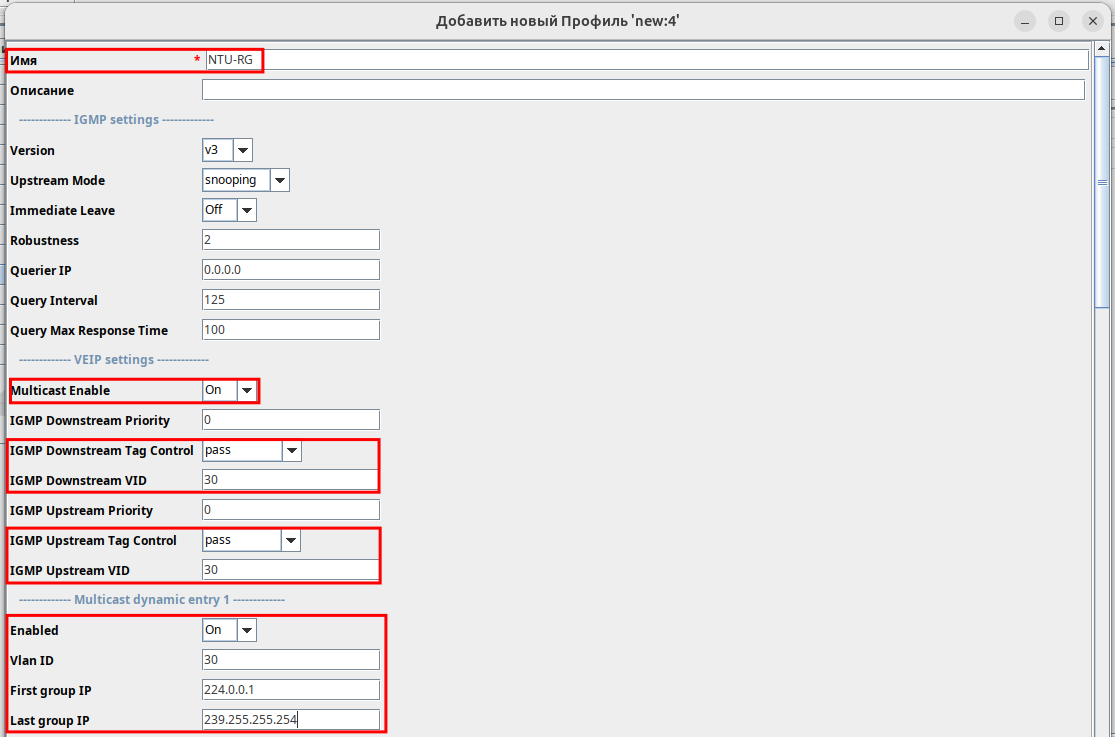The height and width of the screenshot is (737, 1115).
Task: Click the Upstream Mode label text
Action: pyautogui.click(x=58, y=181)
